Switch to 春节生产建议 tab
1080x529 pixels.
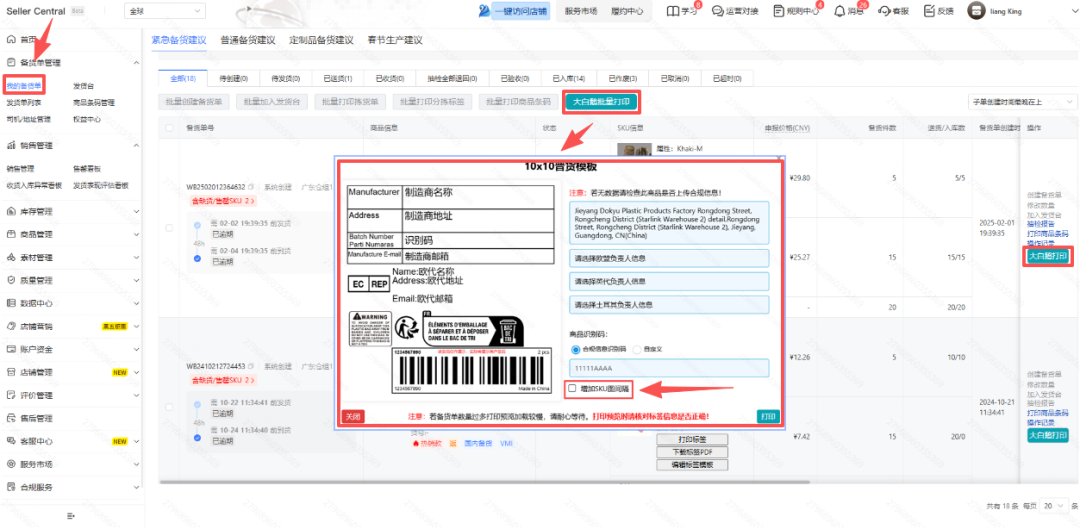[x=395, y=40]
